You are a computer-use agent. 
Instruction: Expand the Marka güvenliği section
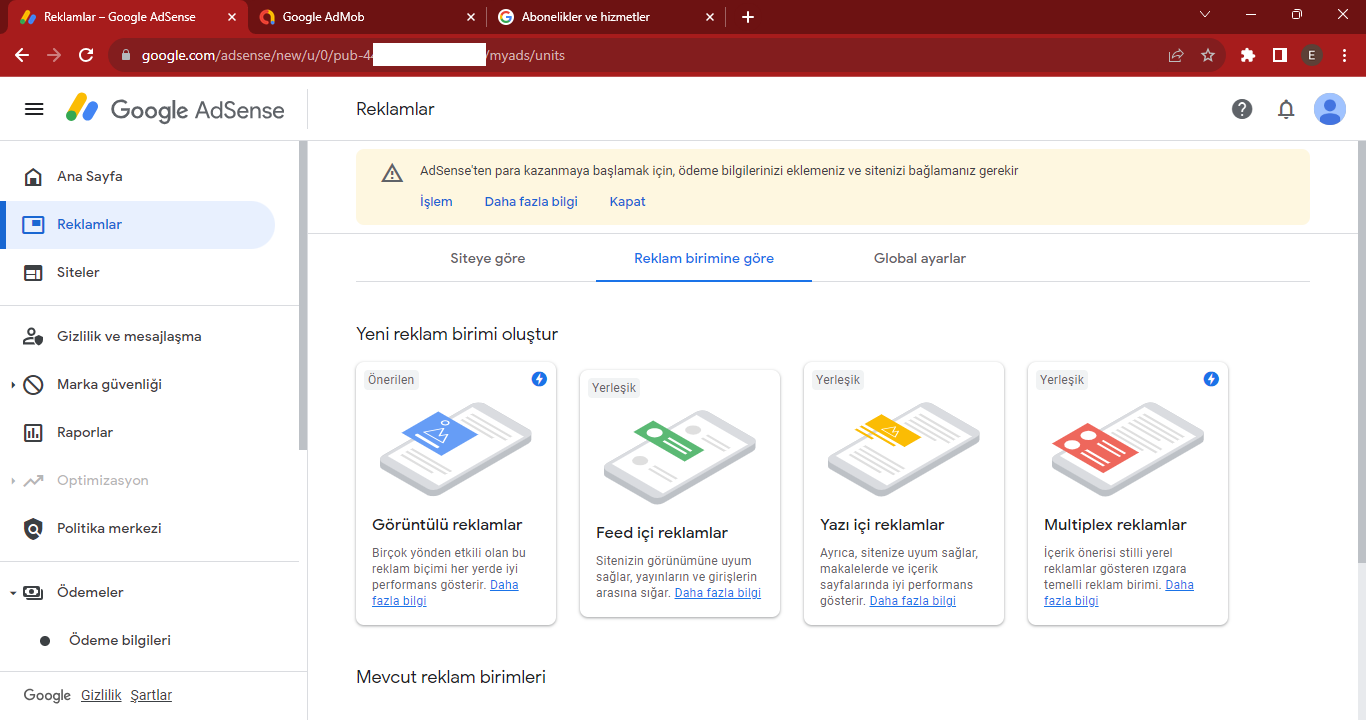tap(12, 385)
